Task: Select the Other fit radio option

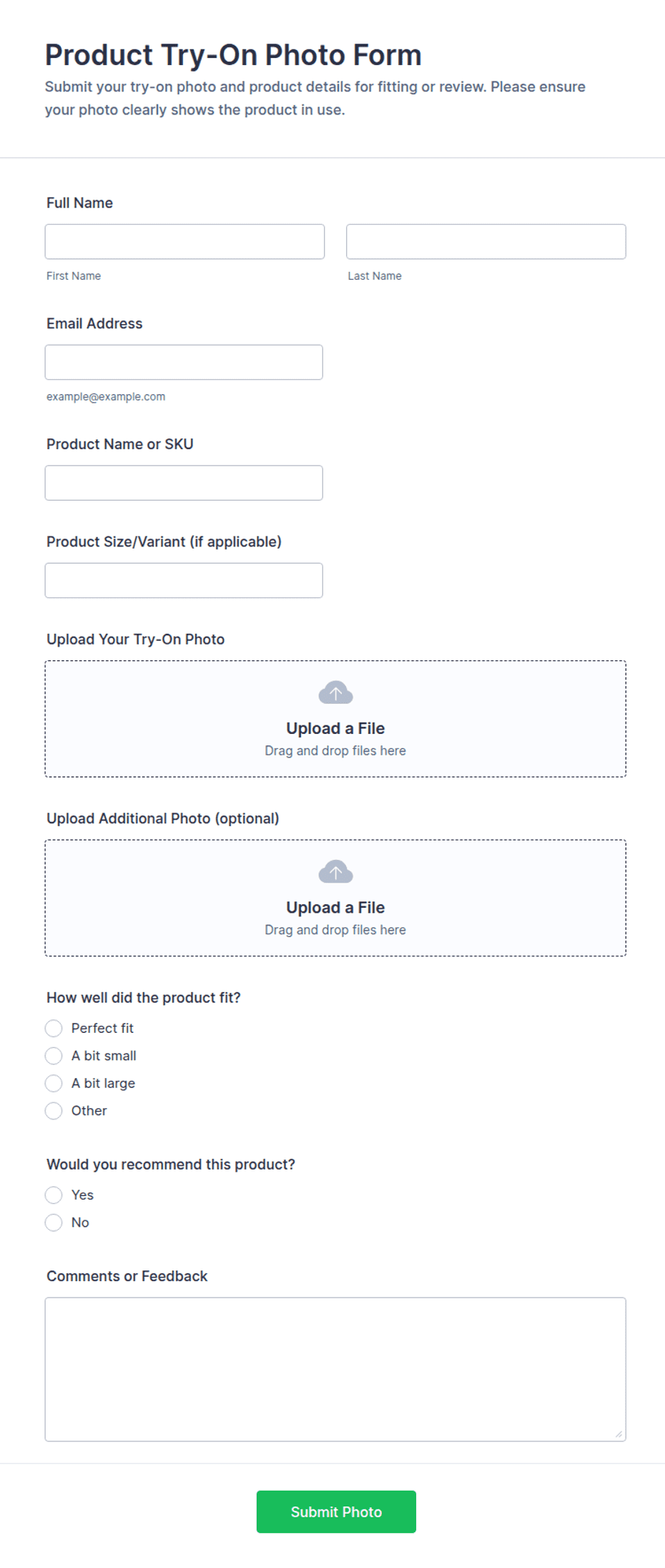Action: click(x=54, y=1111)
